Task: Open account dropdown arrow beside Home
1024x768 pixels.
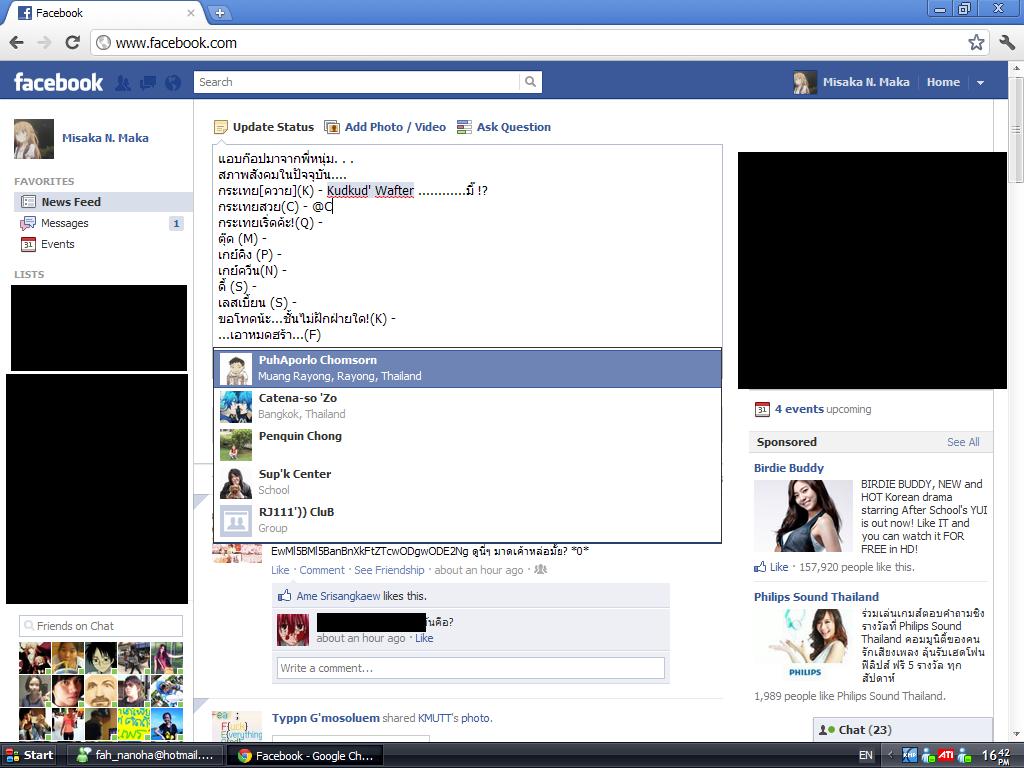Action: [x=980, y=82]
